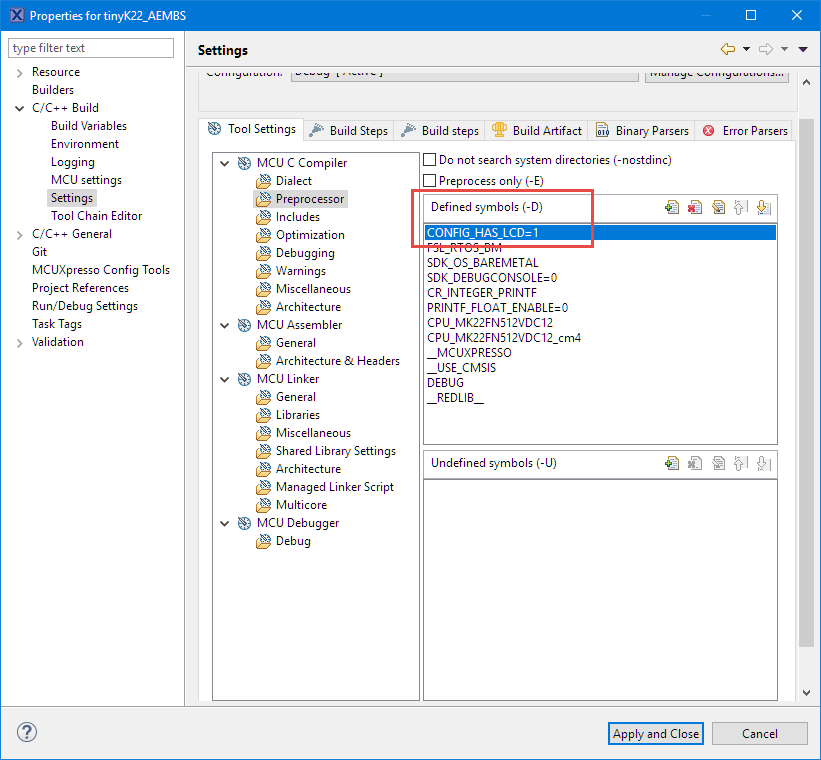Click the Help question mark icon
The width and height of the screenshot is (821, 760).
click(x=27, y=733)
